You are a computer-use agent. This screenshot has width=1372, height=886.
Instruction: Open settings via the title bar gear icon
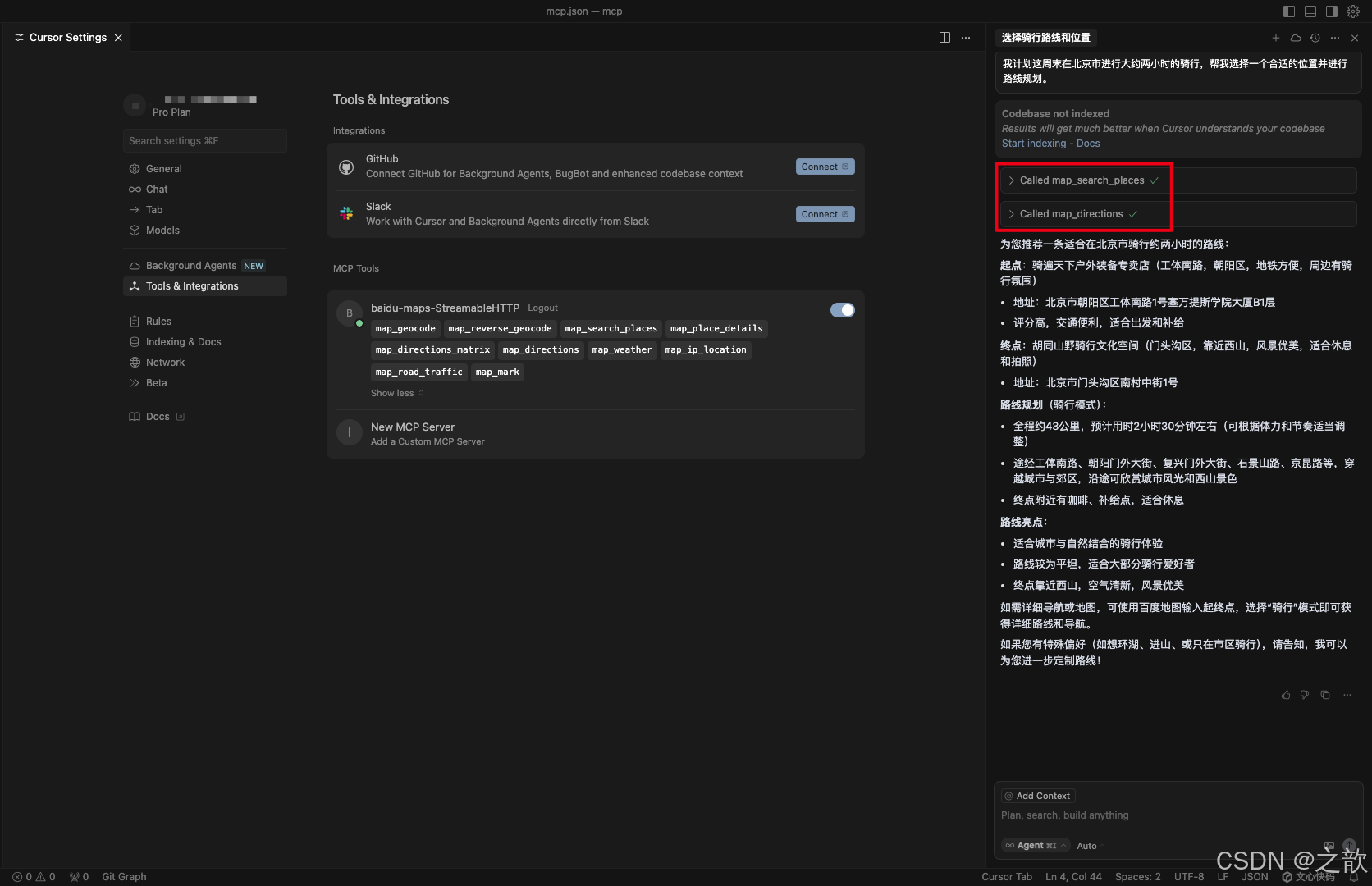(1353, 11)
